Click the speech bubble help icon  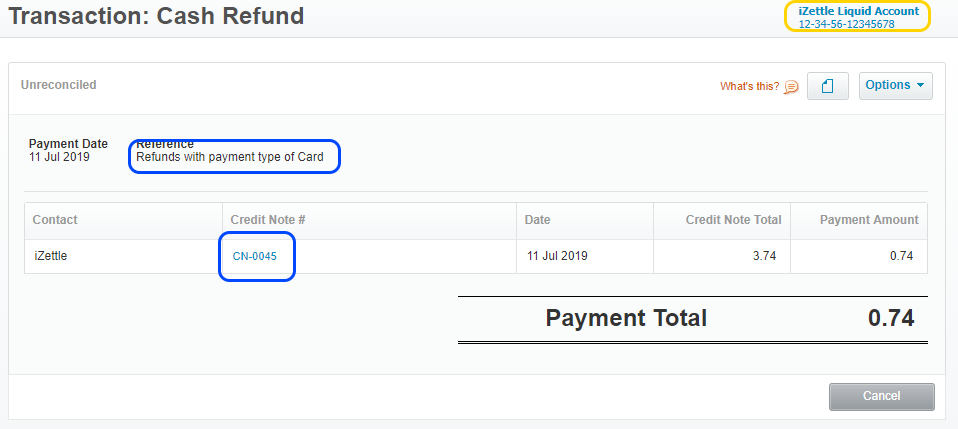pos(791,86)
